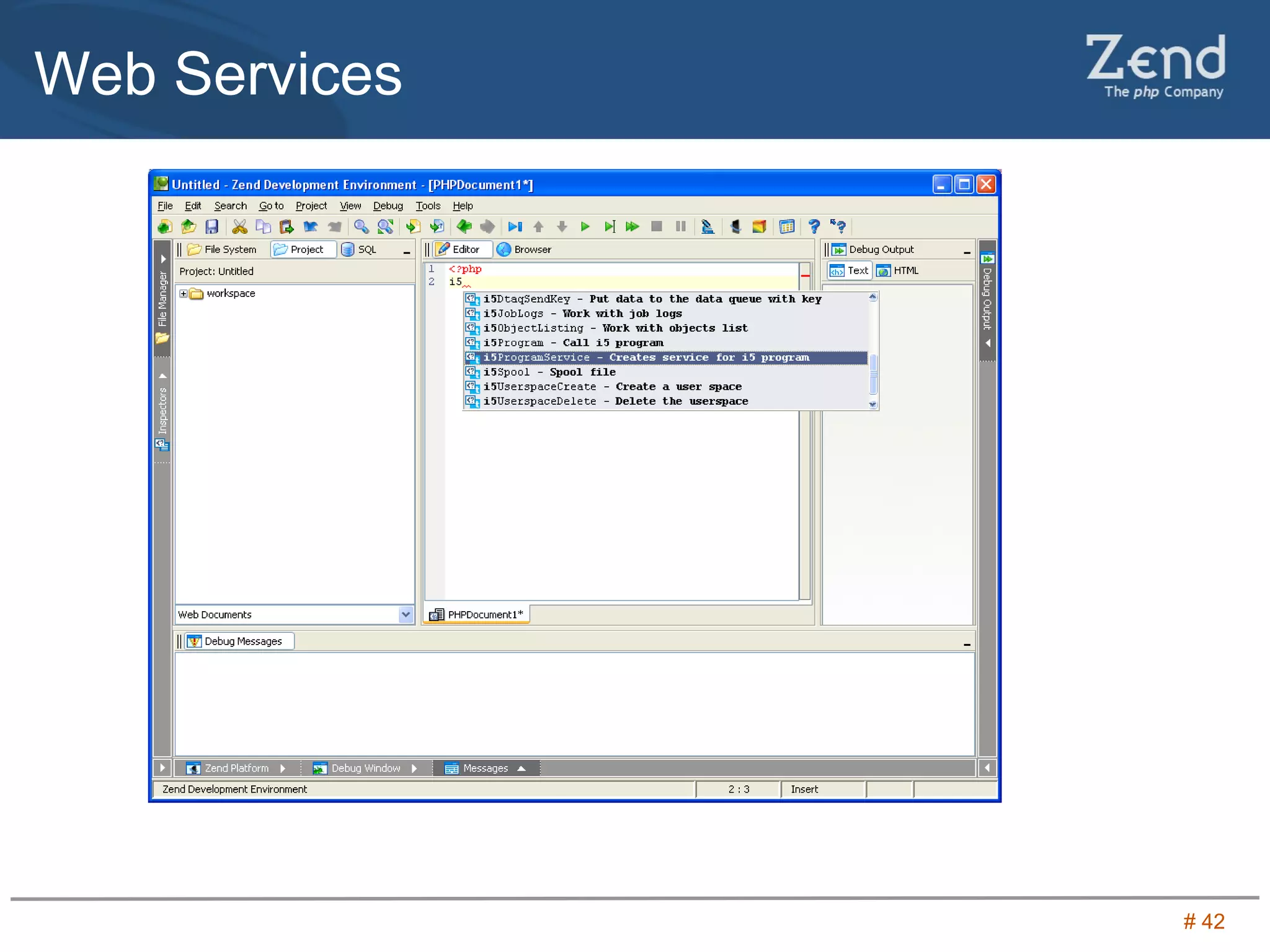Click autocomplete list scrollbar down arrow
1270x952 pixels.
tap(873, 405)
